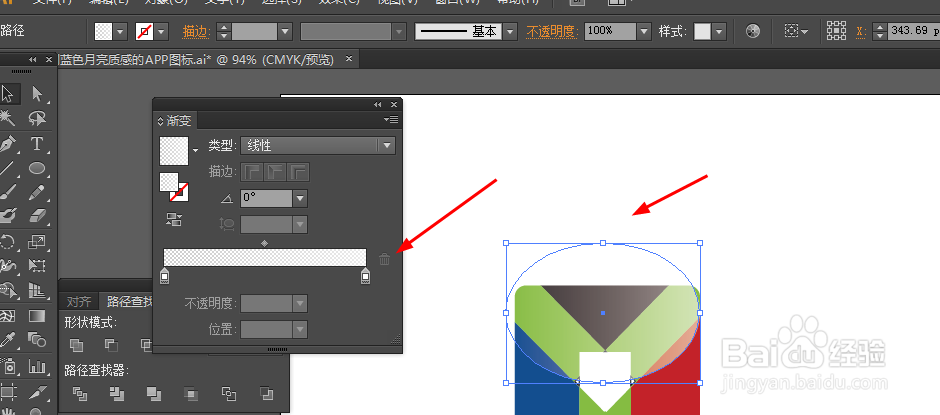
Task: Select the Artboard tool
Action: click(x=8, y=392)
